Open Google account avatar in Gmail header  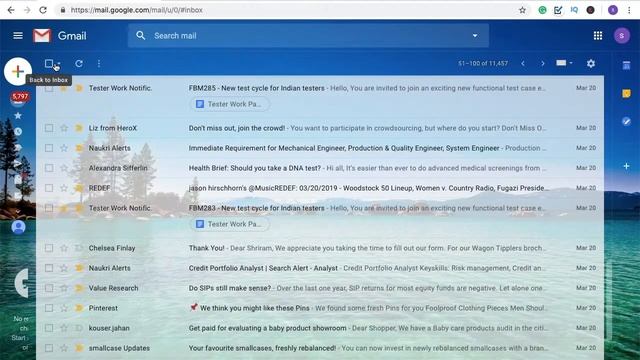click(x=622, y=36)
